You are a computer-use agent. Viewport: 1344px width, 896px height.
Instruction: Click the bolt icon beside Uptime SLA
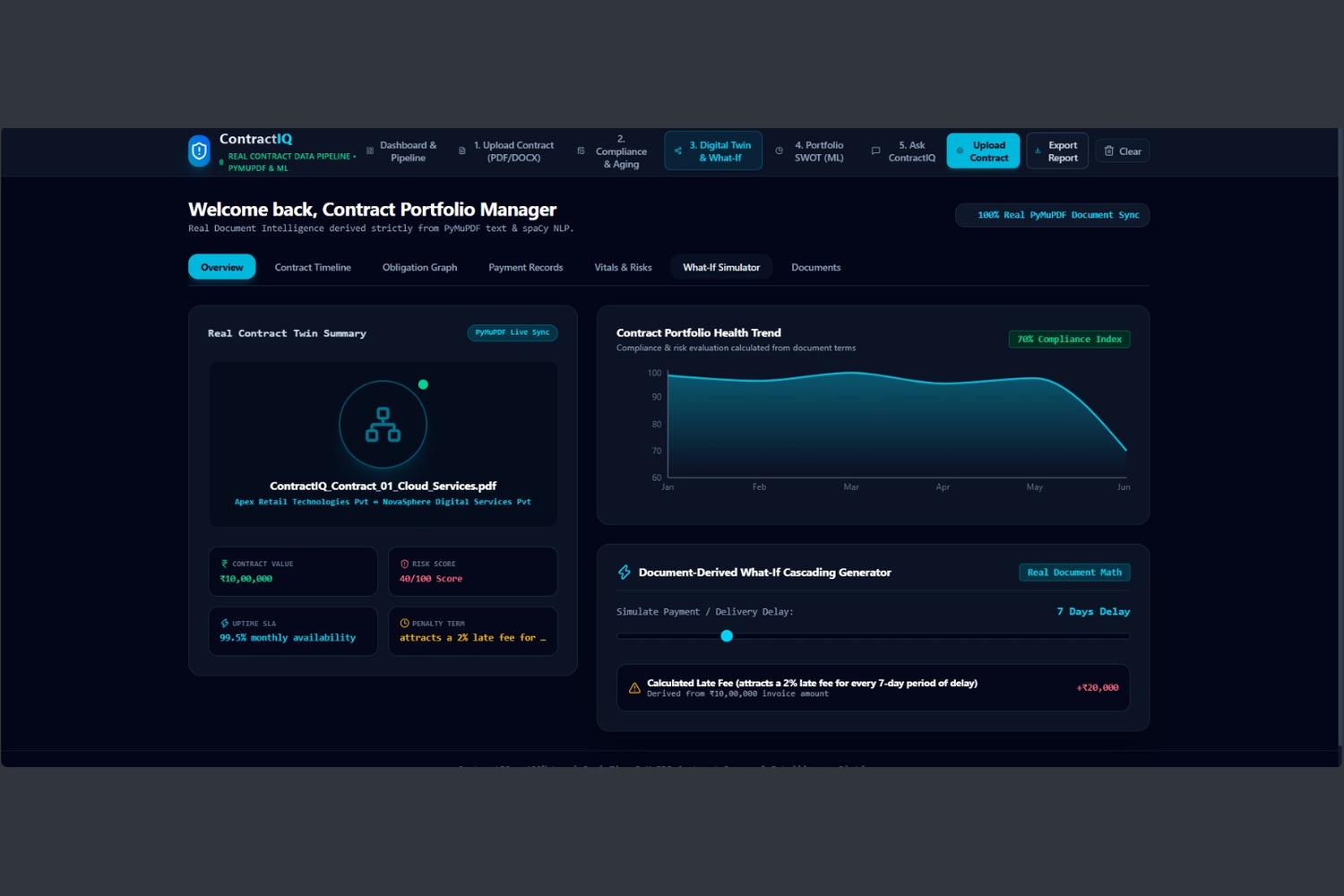coord(224,623)
